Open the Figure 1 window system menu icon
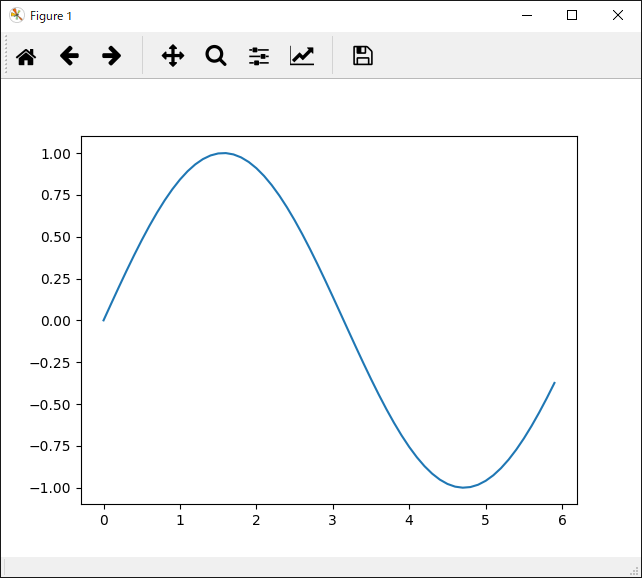The height and width of the screenshot is (578, 642). [x=16, y=15]
